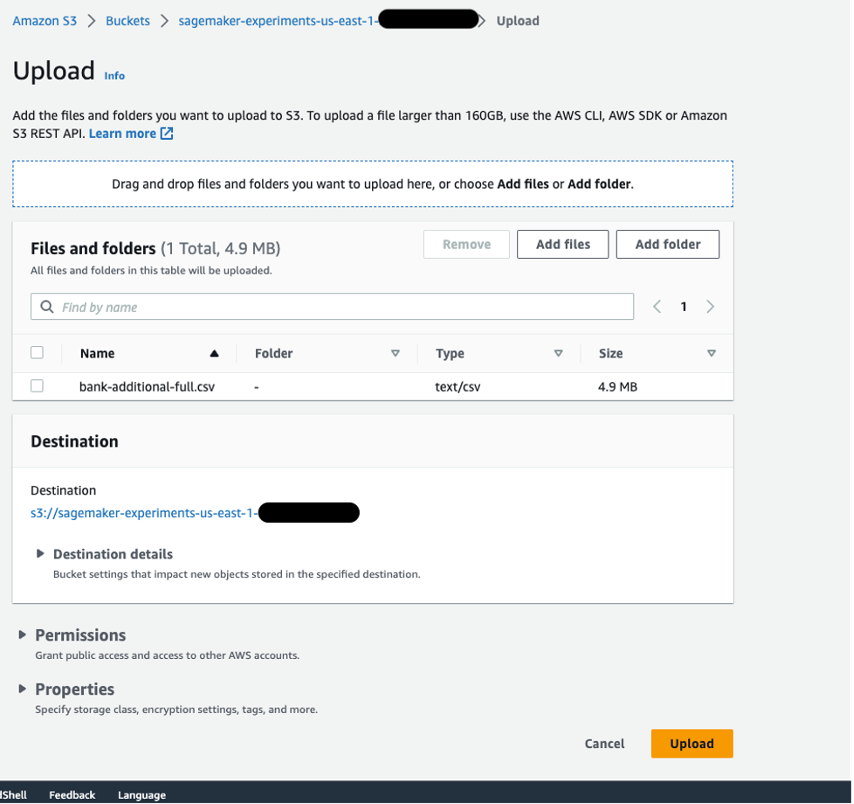This screenshot has width=854, height=804.
Task: Click the Size column sort arrow
Action: point(711,354)
